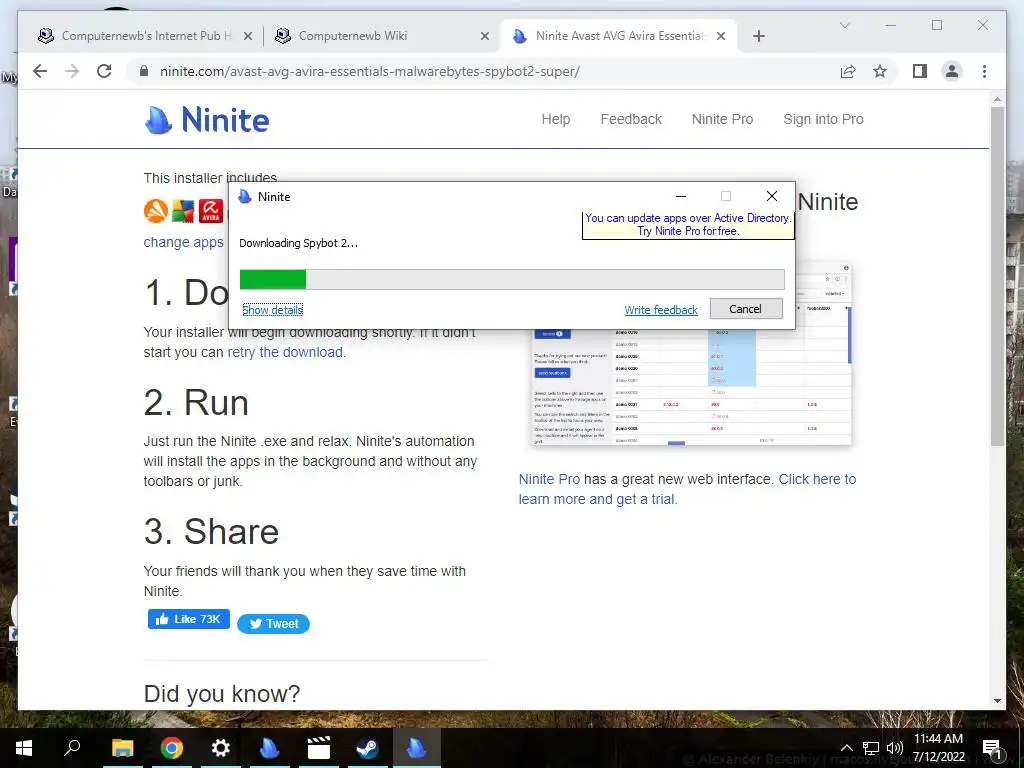Screen dimensions: 1024x768
Task: Click the change apps link
Action: click(x=184, y=242)
